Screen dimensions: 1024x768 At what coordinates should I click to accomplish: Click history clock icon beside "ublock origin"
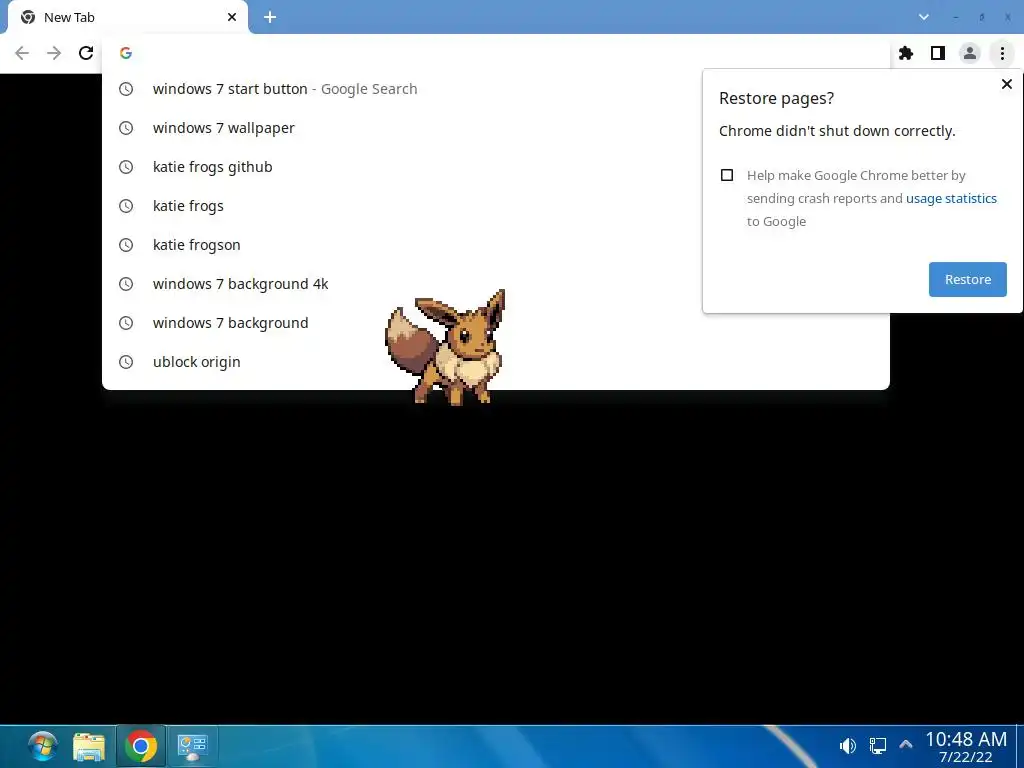126,362
